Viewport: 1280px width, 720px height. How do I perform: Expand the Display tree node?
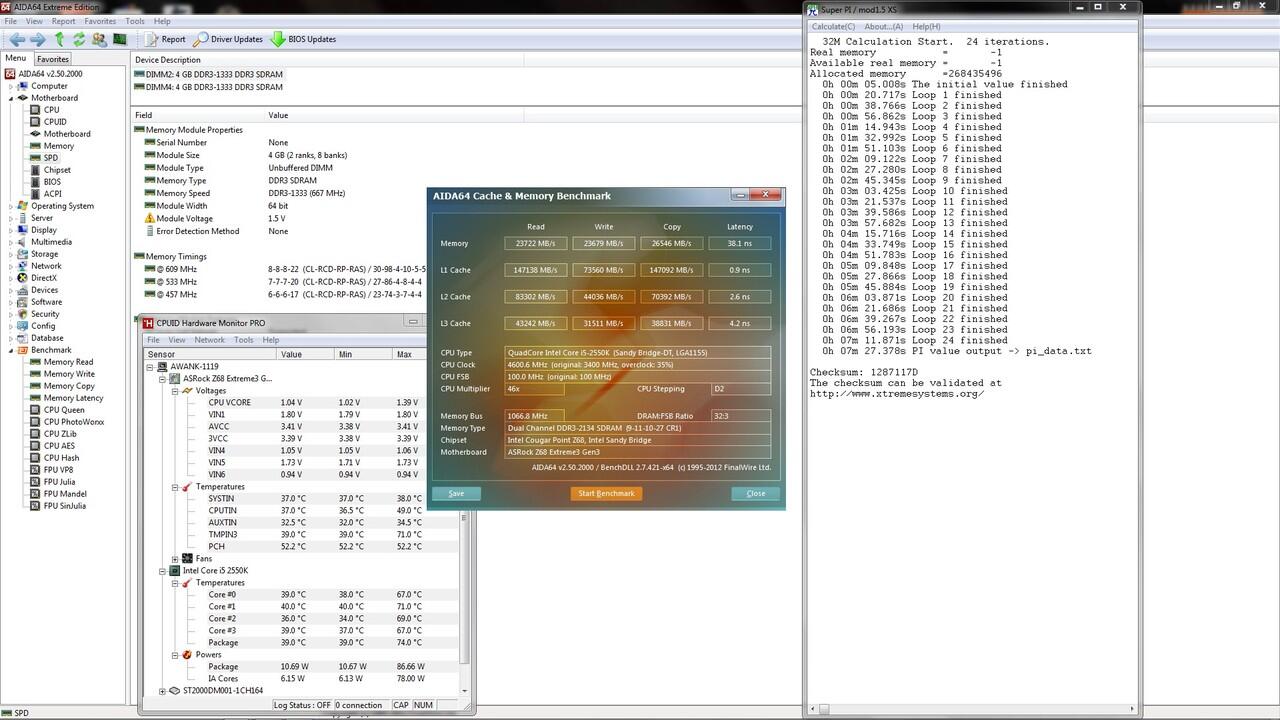click(x=11, y=230)
